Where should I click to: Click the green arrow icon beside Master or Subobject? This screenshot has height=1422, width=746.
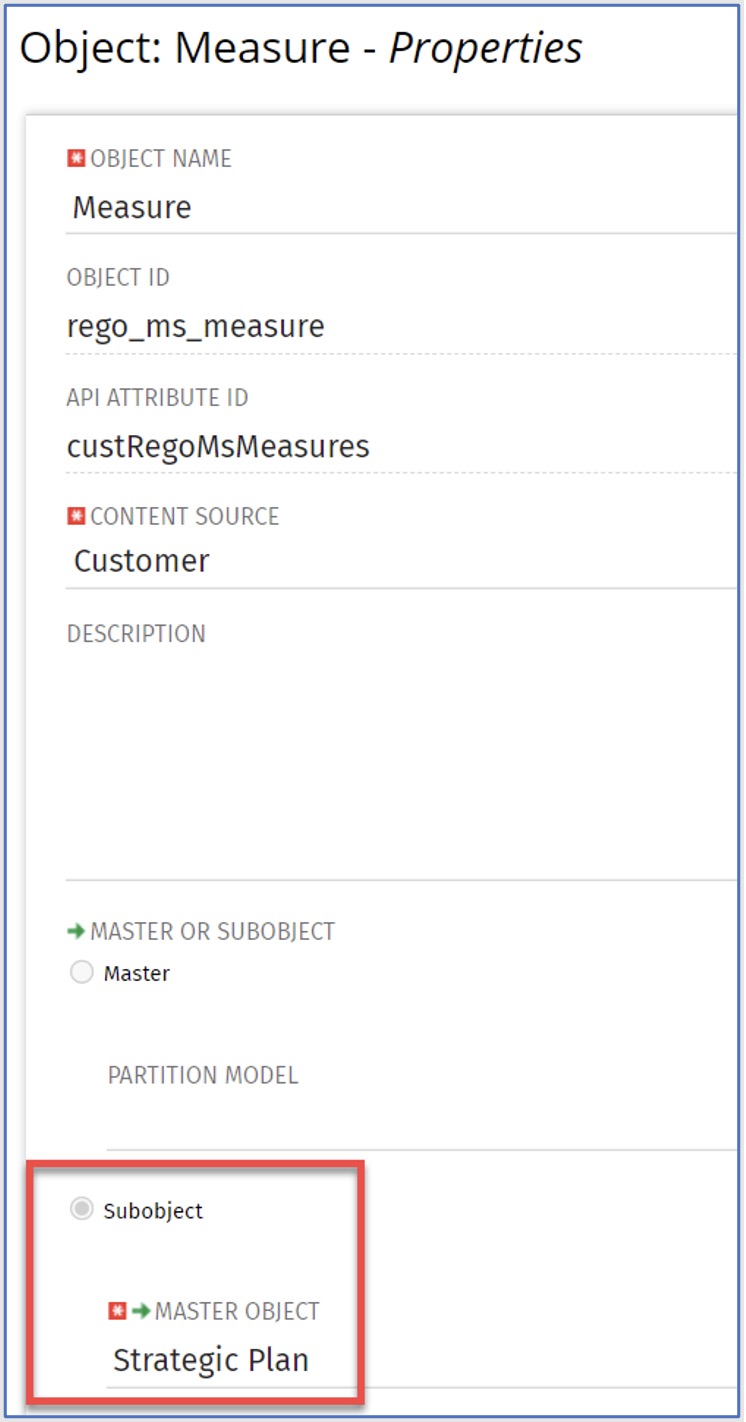(x=76, y=931)
